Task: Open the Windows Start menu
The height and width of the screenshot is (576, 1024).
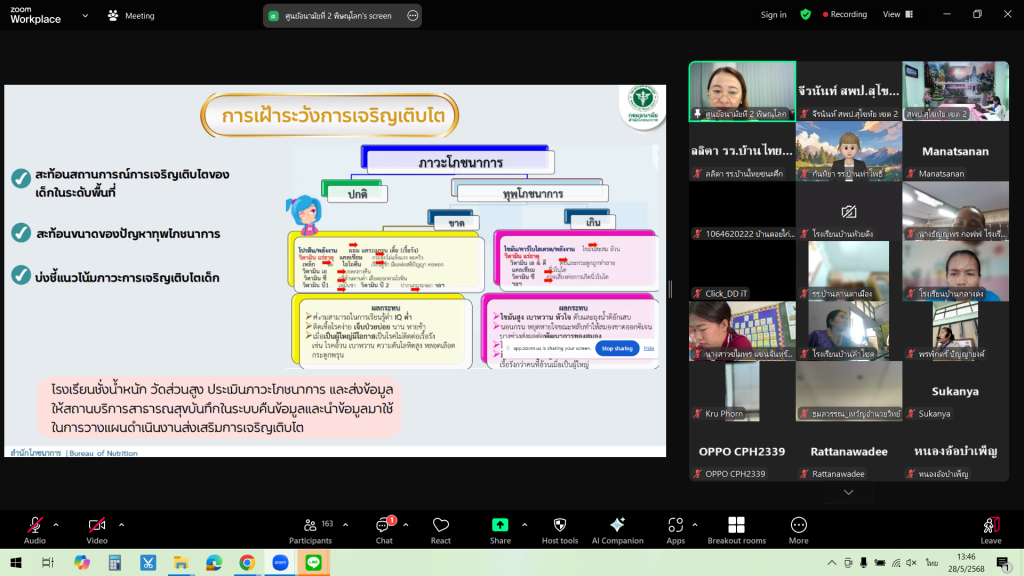Action: [x=16, y=562]
